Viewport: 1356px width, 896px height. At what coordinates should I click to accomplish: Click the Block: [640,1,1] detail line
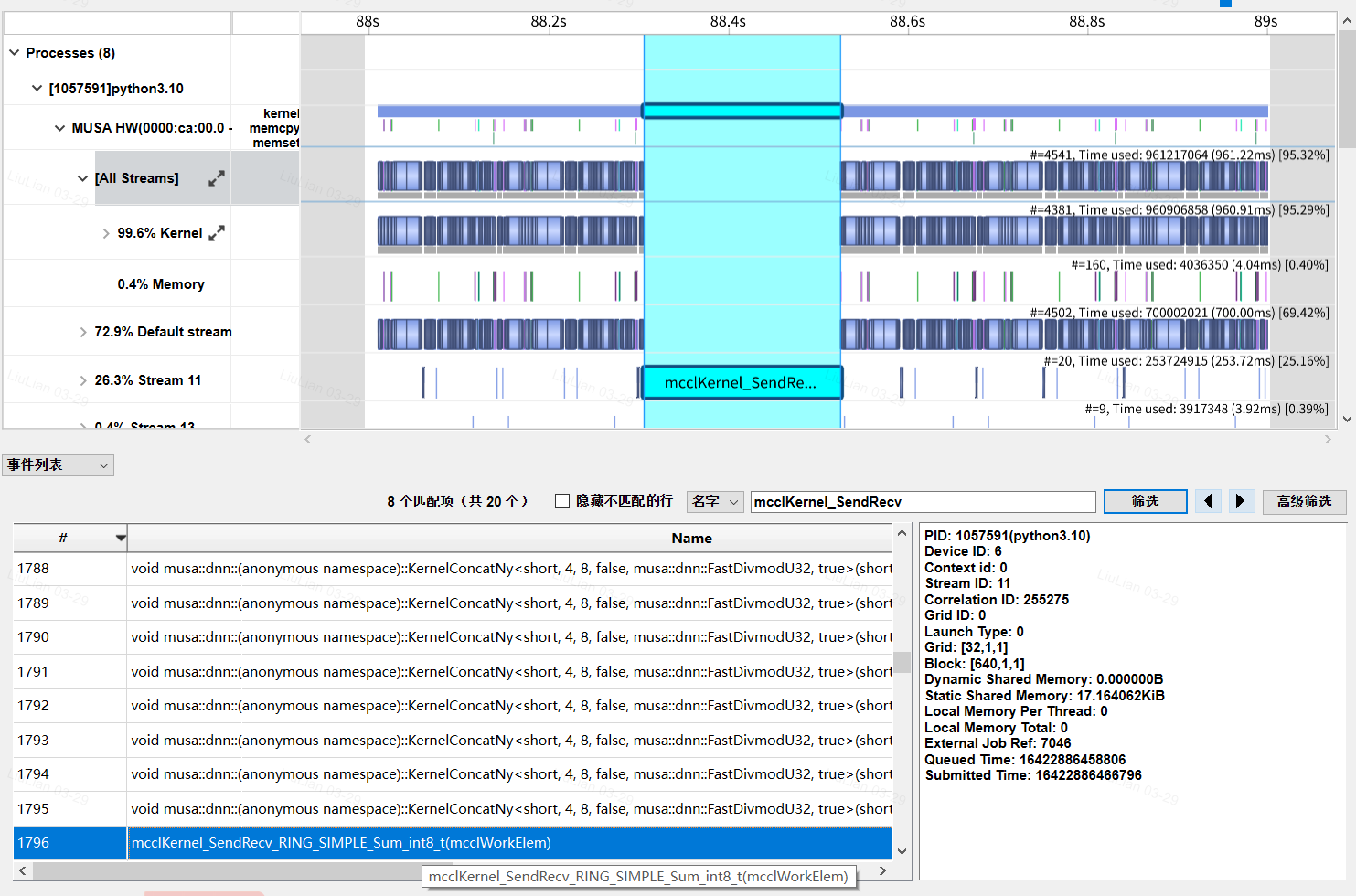(975, 664)
